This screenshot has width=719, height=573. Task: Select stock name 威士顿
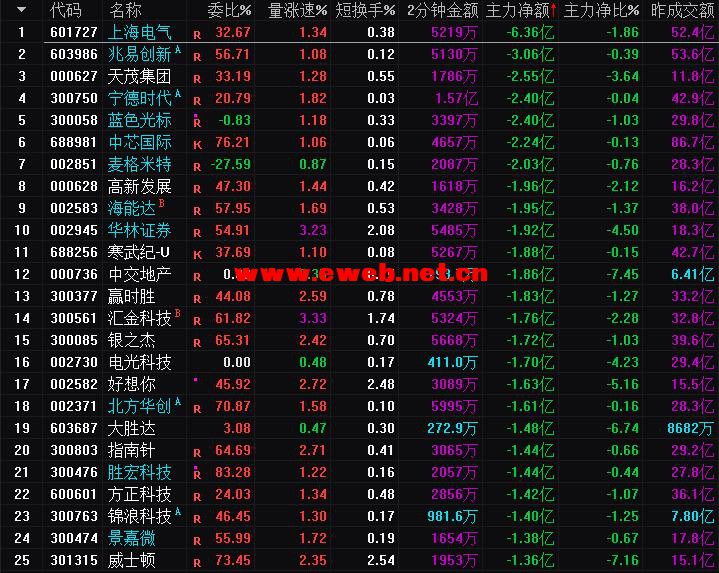tap(132, 560)
